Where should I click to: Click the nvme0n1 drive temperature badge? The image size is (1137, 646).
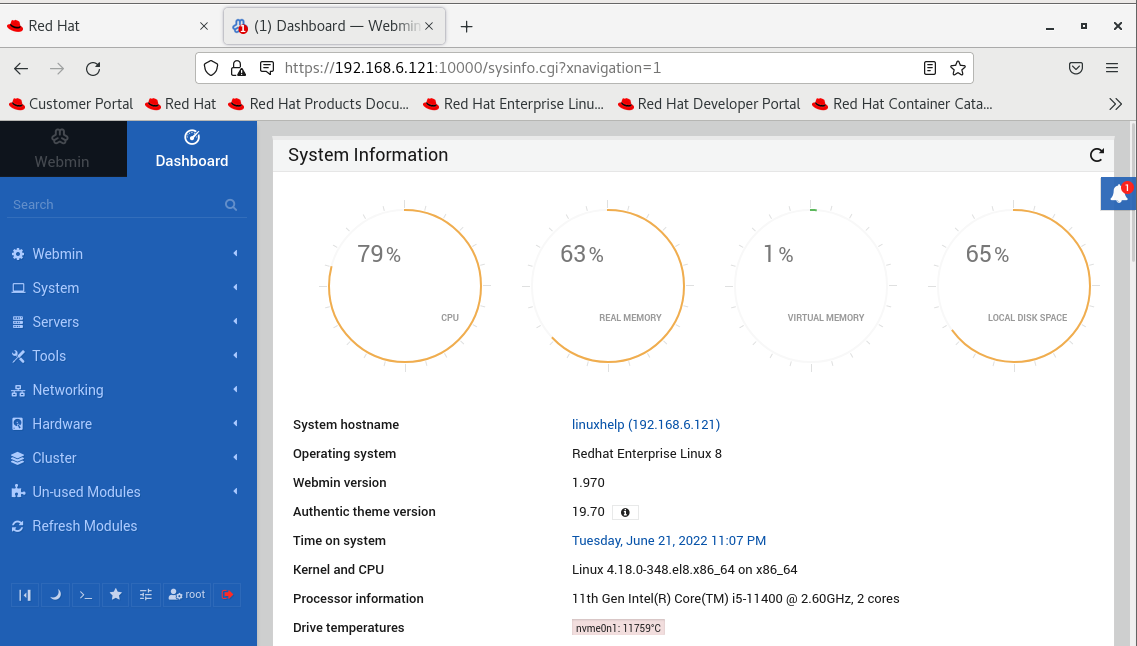tap(618, 628)
